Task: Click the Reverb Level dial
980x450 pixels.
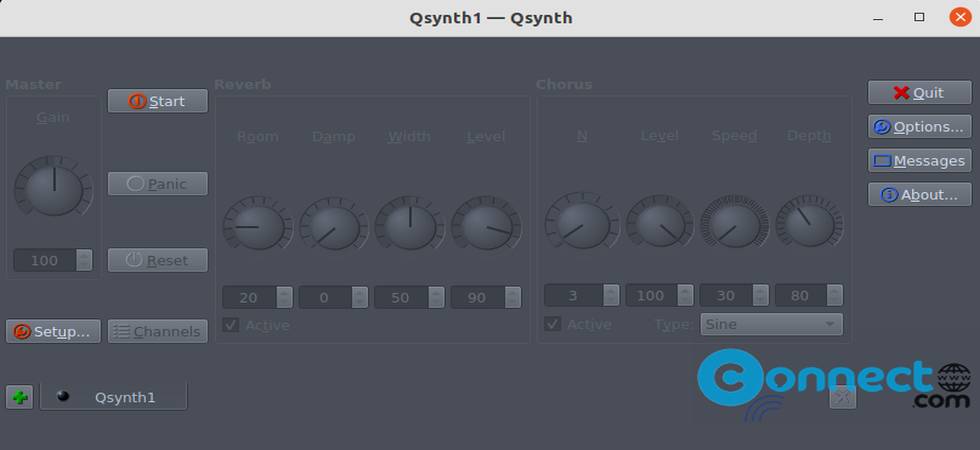Action: click(486, 224)
